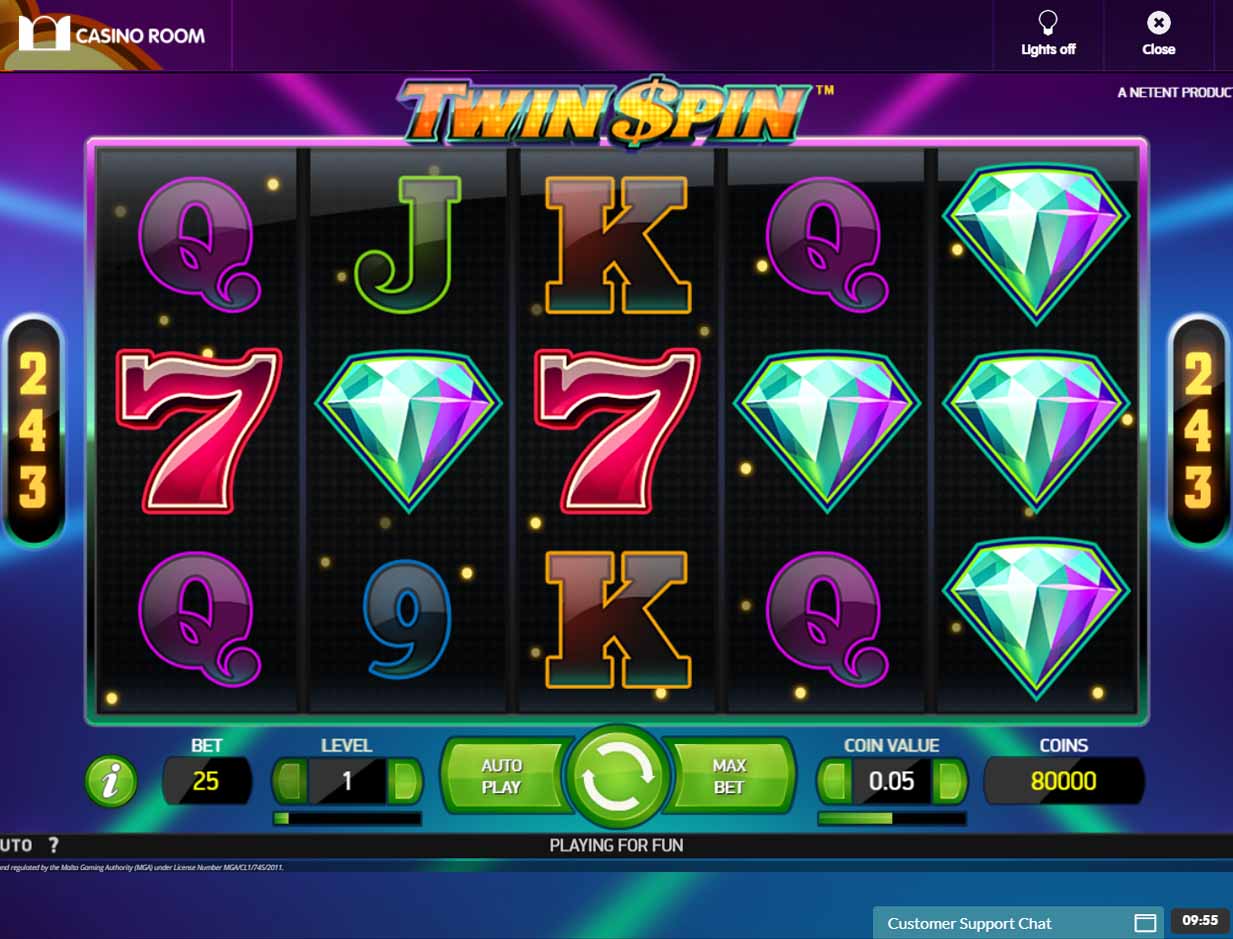Close the game with the X icon
Screen dimensions: 1233x939
pos(1158,23)
